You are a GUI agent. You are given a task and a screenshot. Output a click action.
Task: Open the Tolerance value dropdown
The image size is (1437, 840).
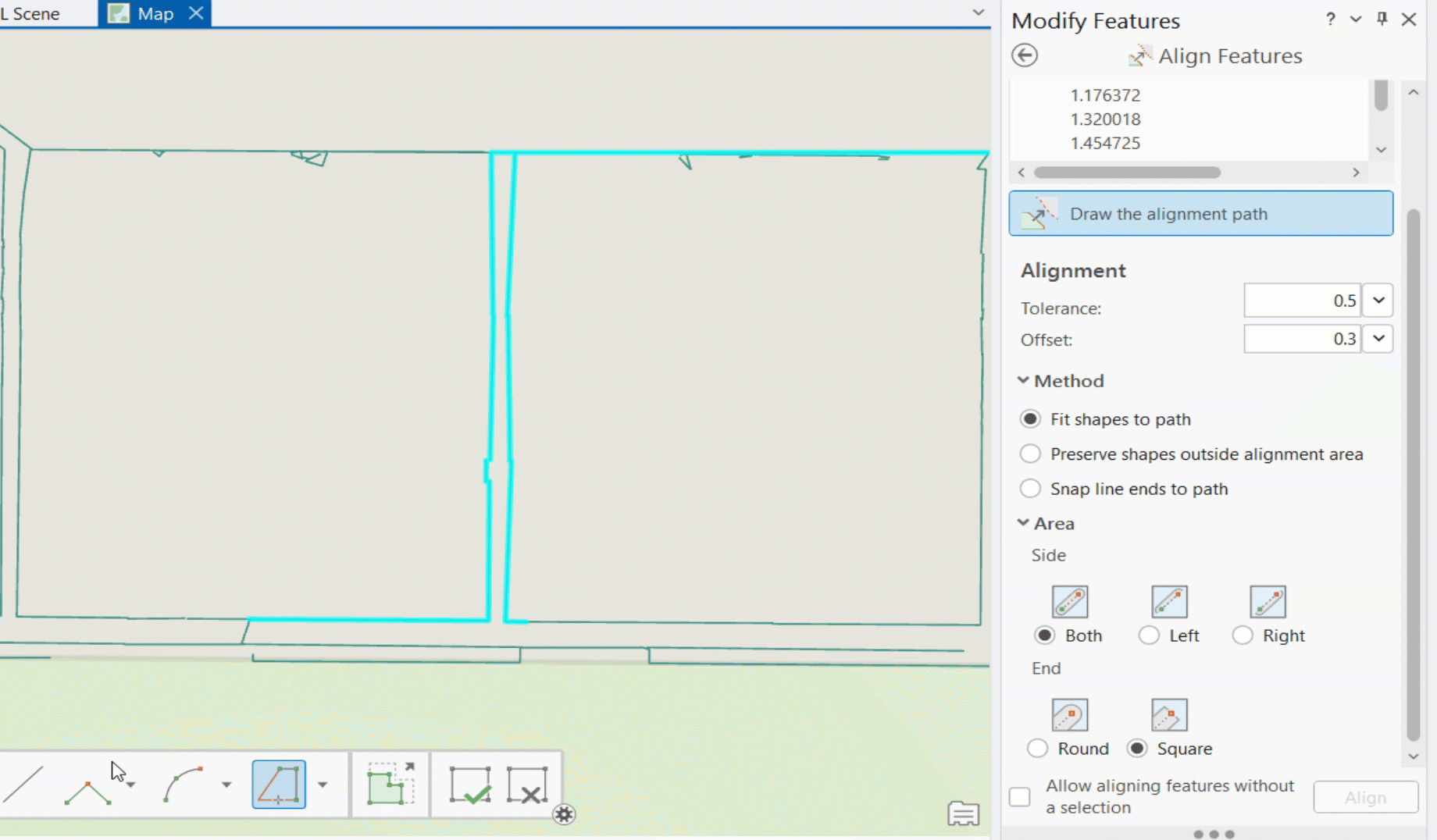1378,300
